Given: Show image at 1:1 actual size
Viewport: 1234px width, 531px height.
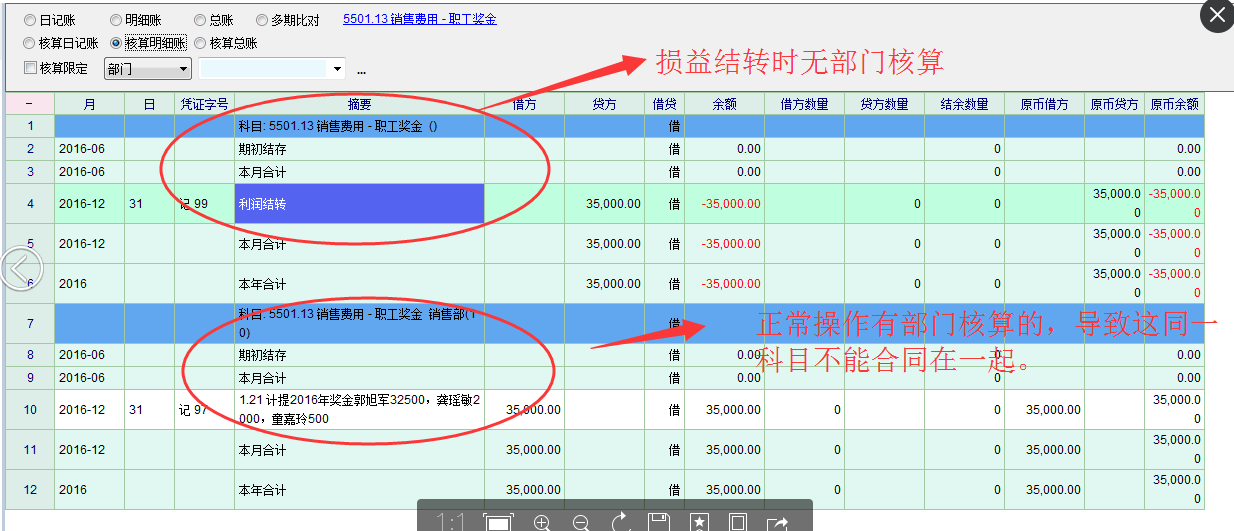Looking at the screenshot, I should (451, 522).
